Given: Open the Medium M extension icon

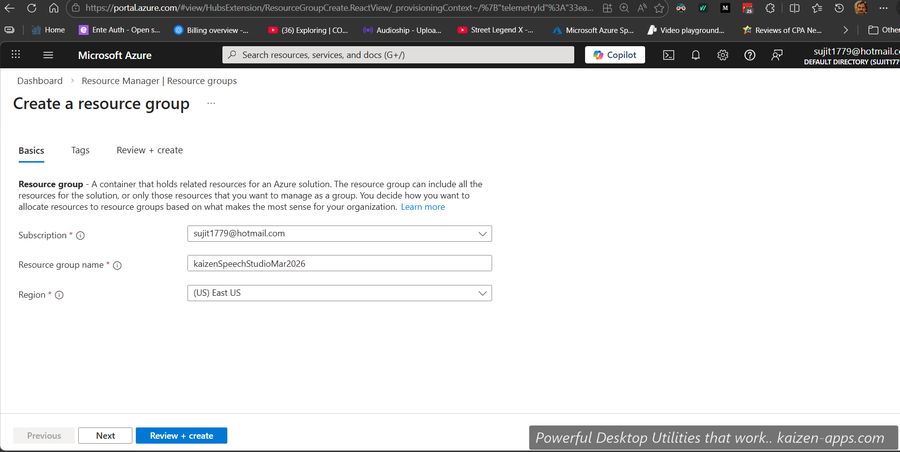Looking at the screenshot, I should (725, 8).
